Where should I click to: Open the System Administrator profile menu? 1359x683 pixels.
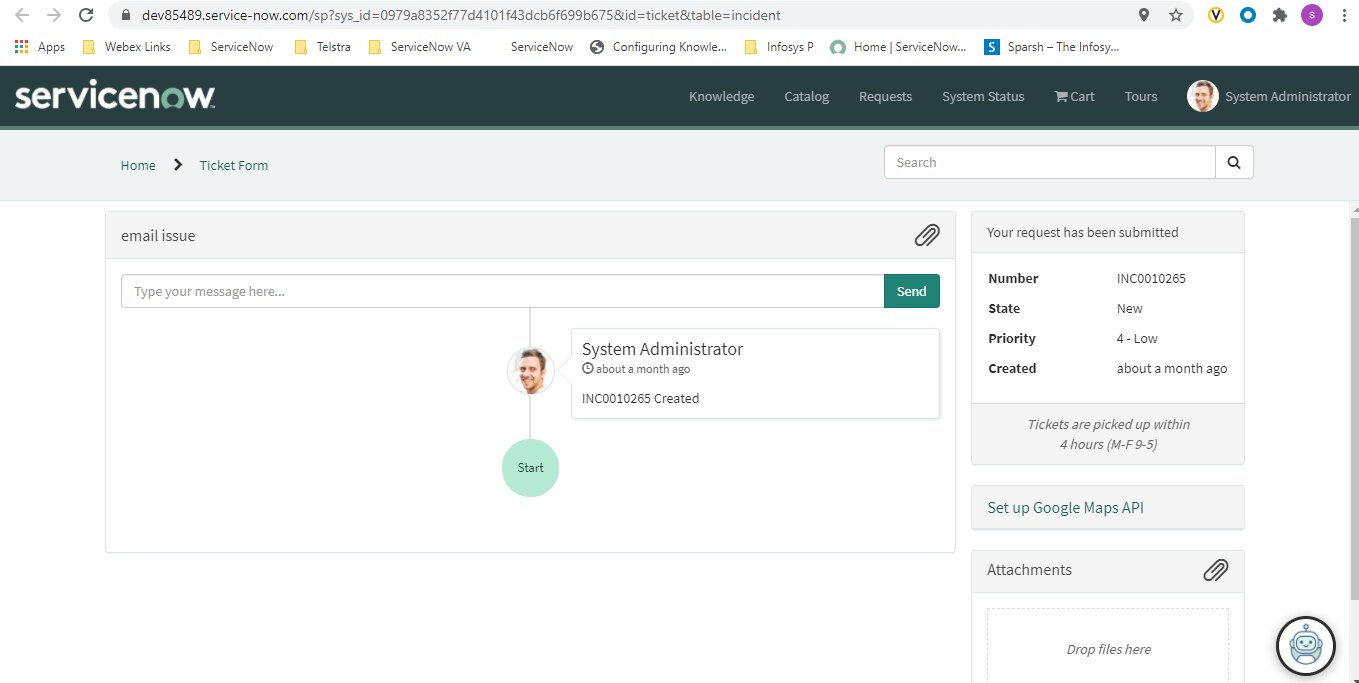(1268, 97)
